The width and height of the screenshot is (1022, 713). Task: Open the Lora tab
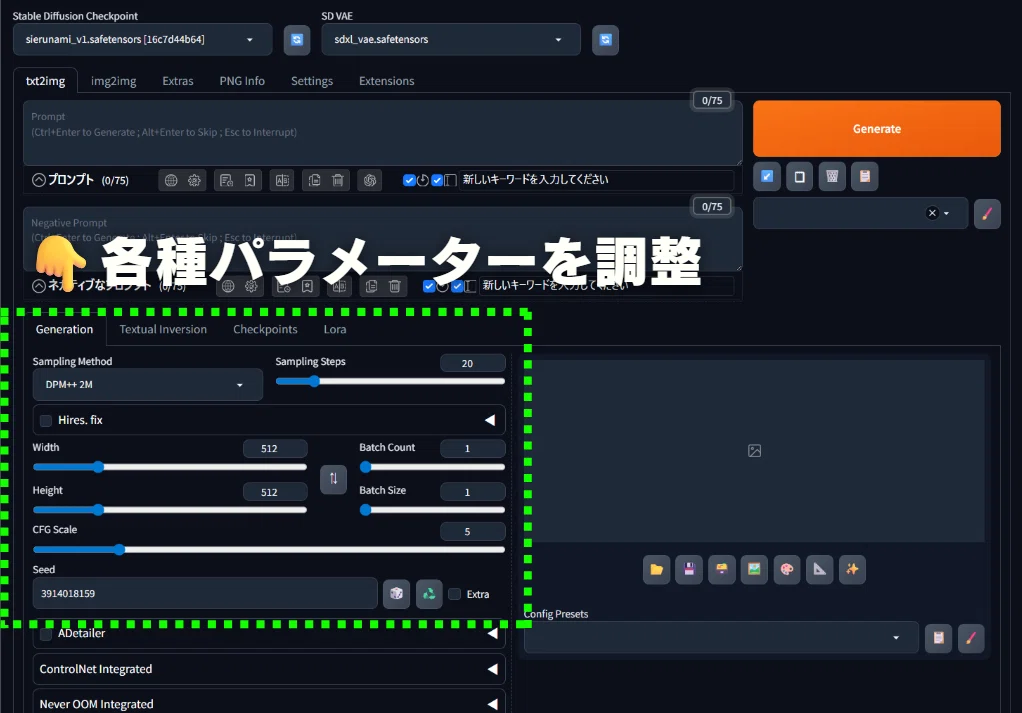335,330
